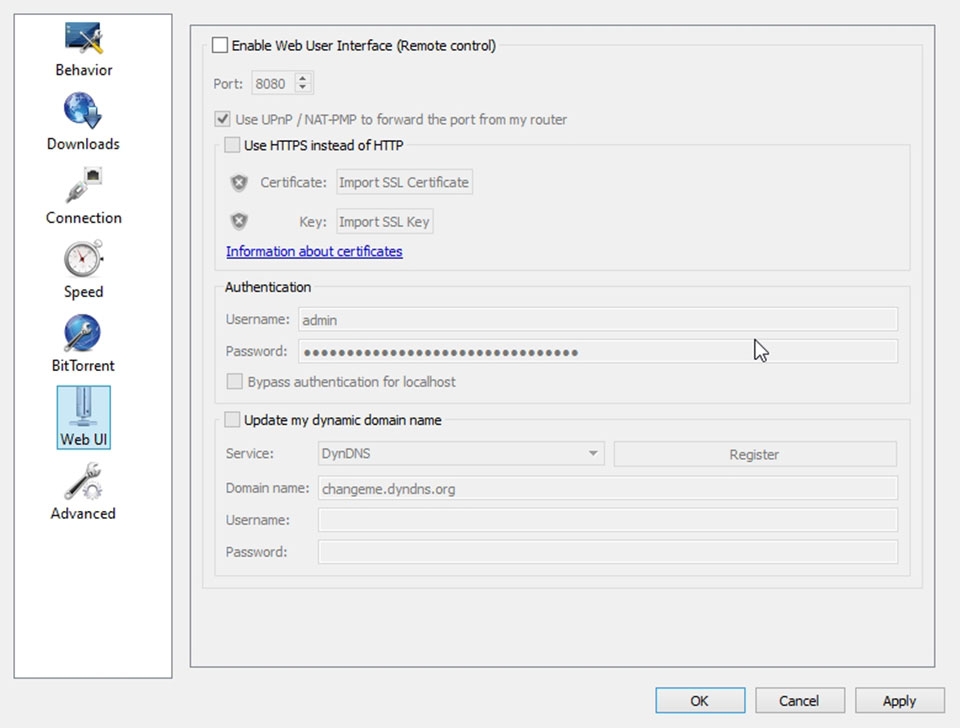Open the Speed settings icon
Screen dimensions: 960x728
click(83, 270)
